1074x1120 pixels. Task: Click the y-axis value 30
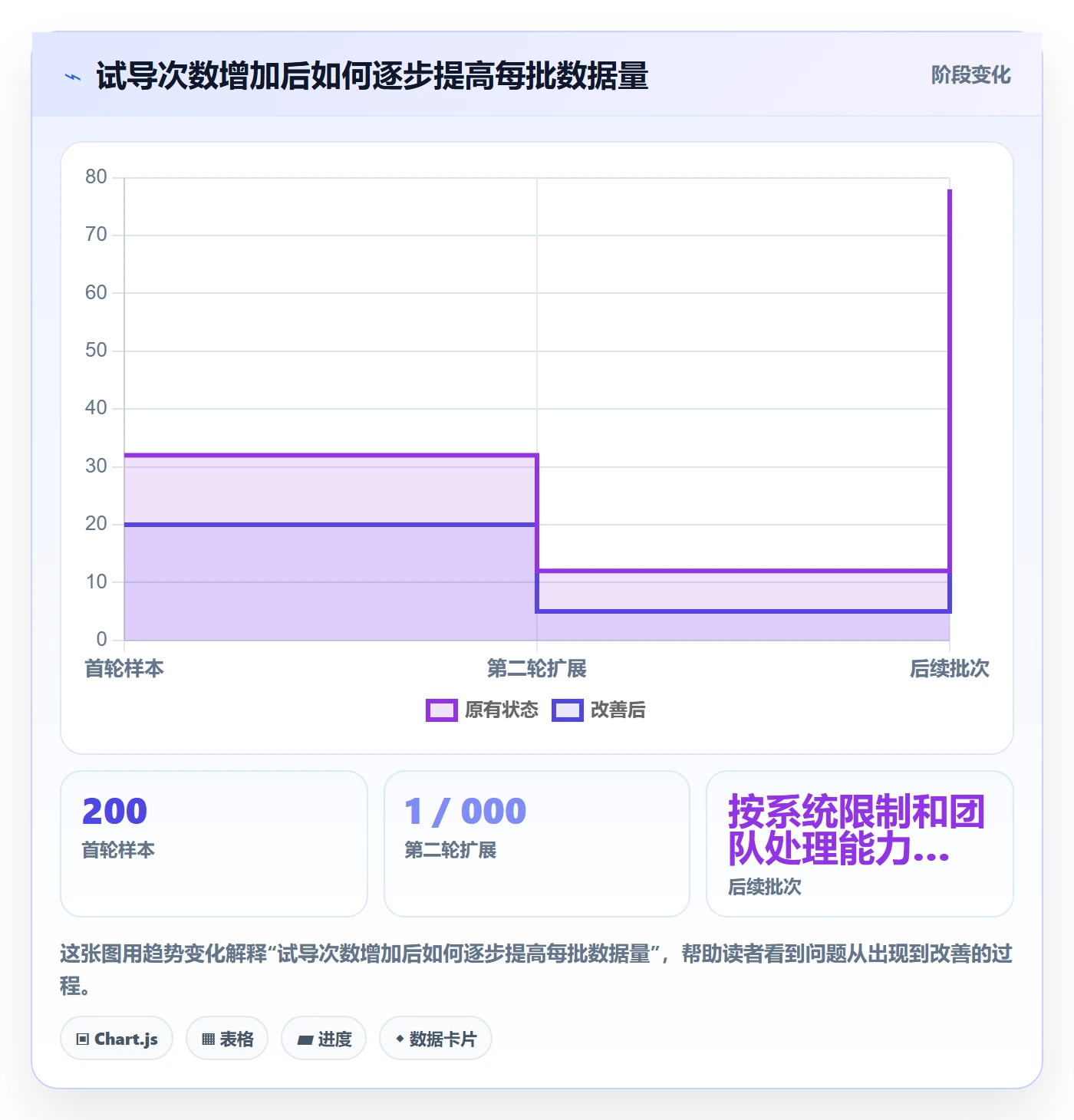tap(96, 466)
